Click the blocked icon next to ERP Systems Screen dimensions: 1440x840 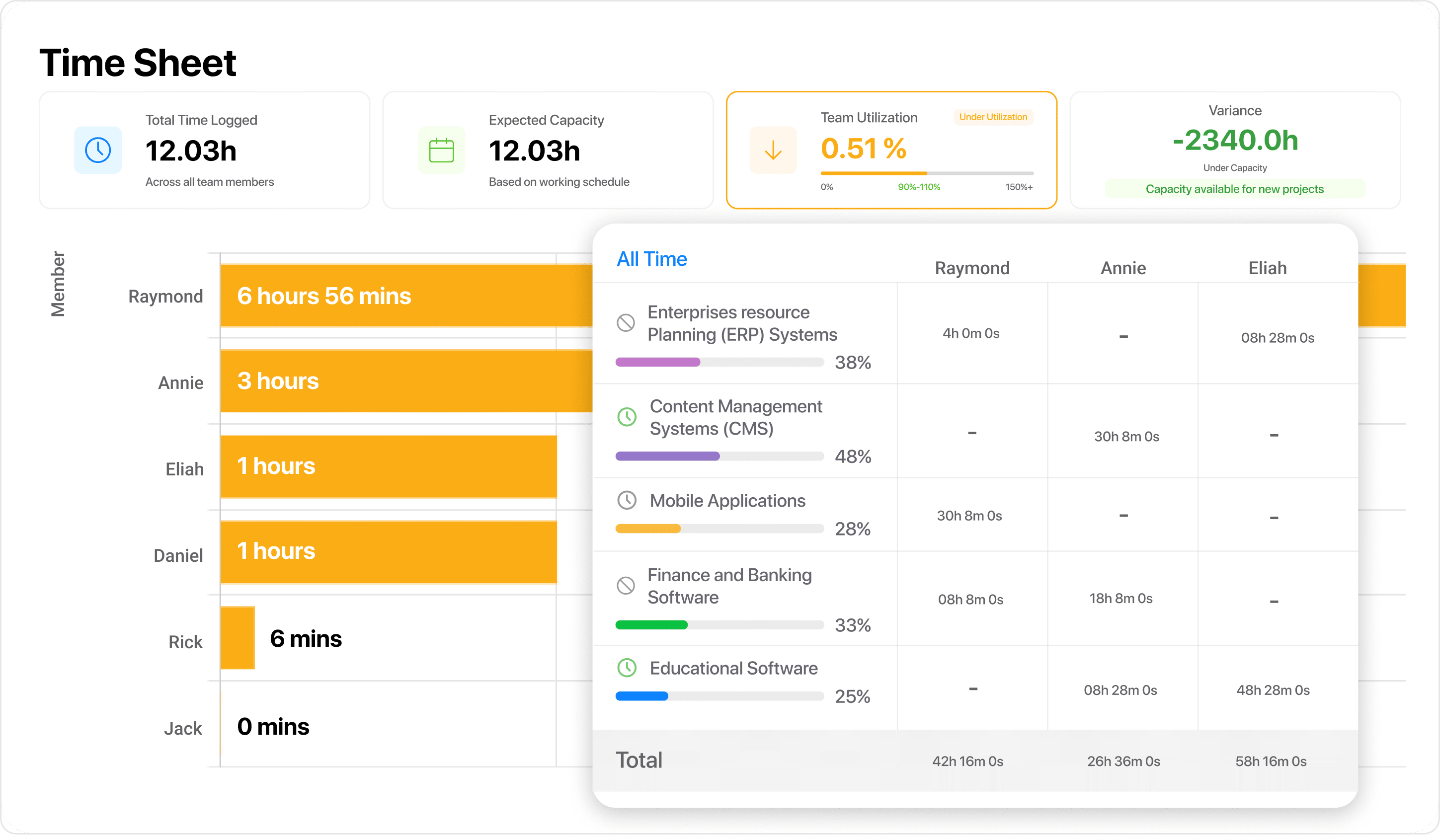(x=626, y=323)
